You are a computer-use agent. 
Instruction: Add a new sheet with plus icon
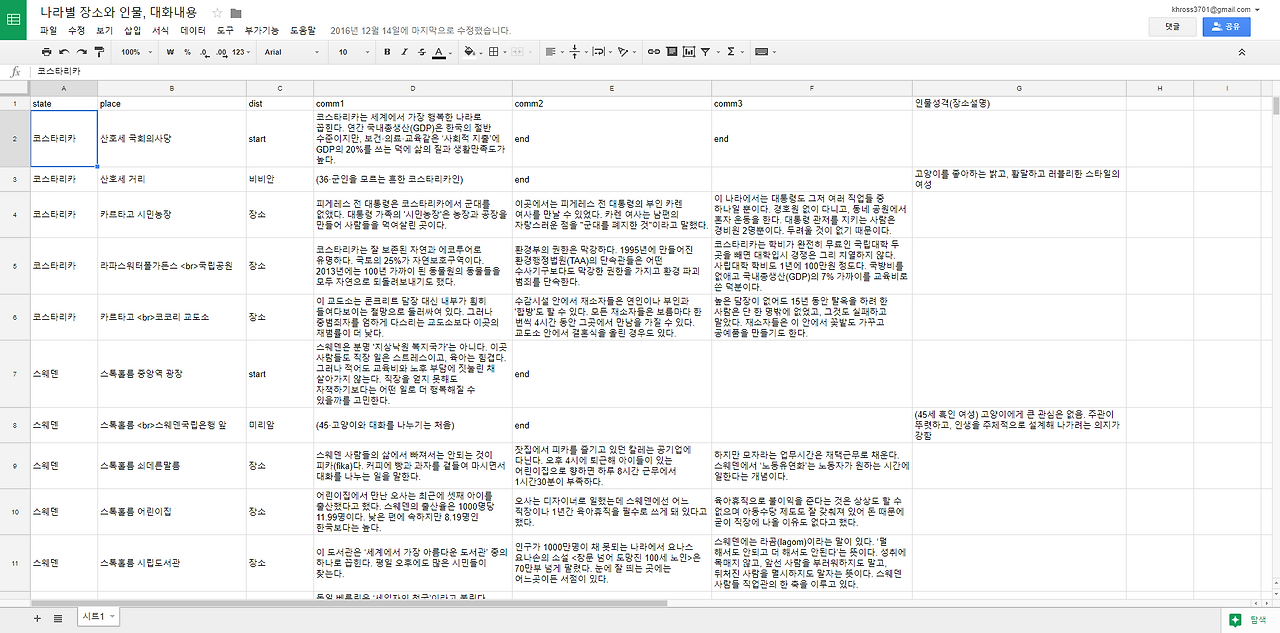(37, 618)
